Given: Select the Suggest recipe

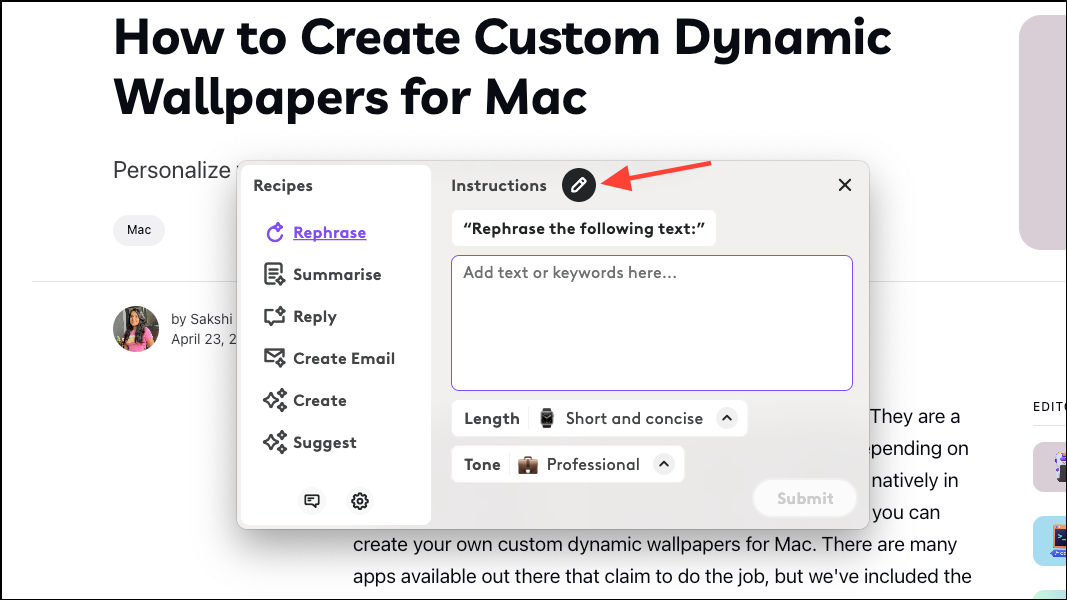Looking at the screenshot, I should point(325,443).
